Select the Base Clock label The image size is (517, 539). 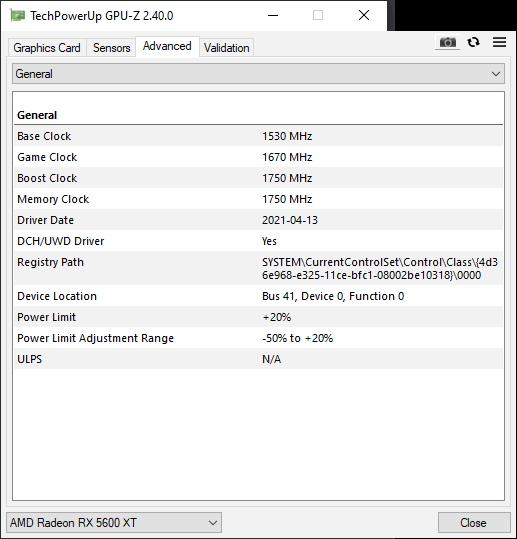coord(44,136)
